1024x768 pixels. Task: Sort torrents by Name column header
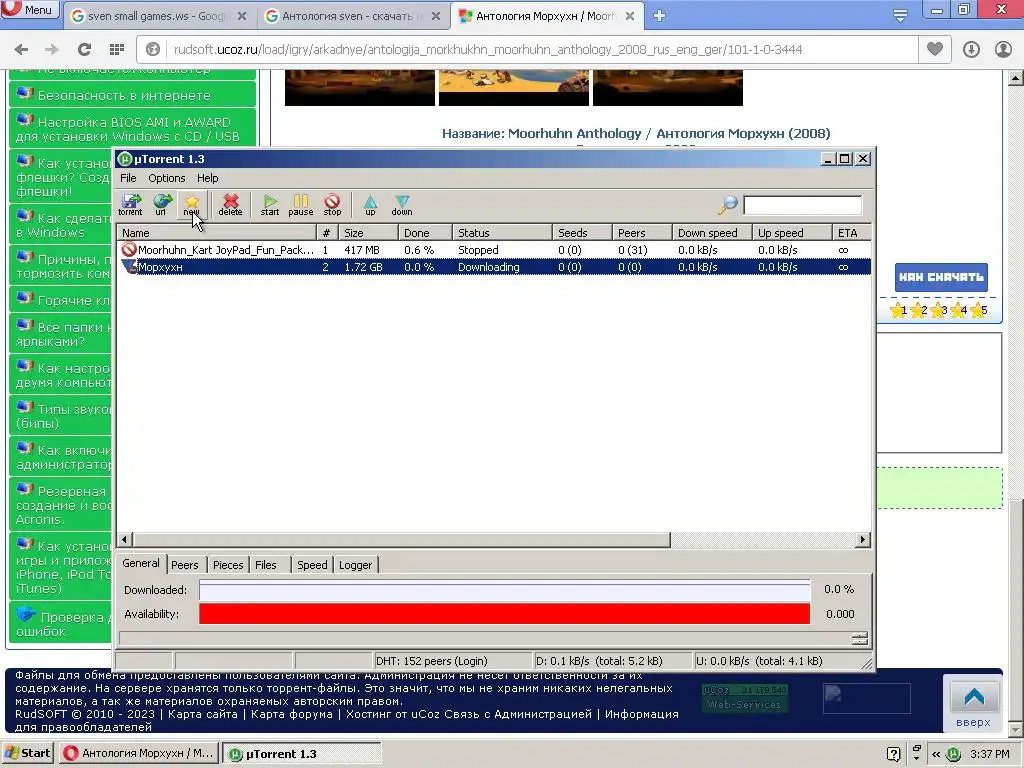(x=216, y=232)
